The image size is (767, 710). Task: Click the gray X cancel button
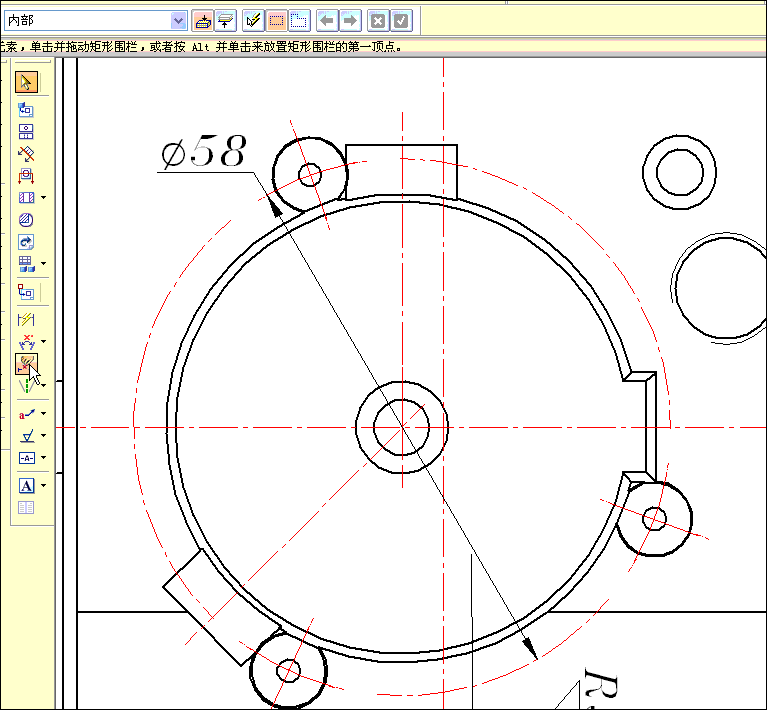click(378, 21)
